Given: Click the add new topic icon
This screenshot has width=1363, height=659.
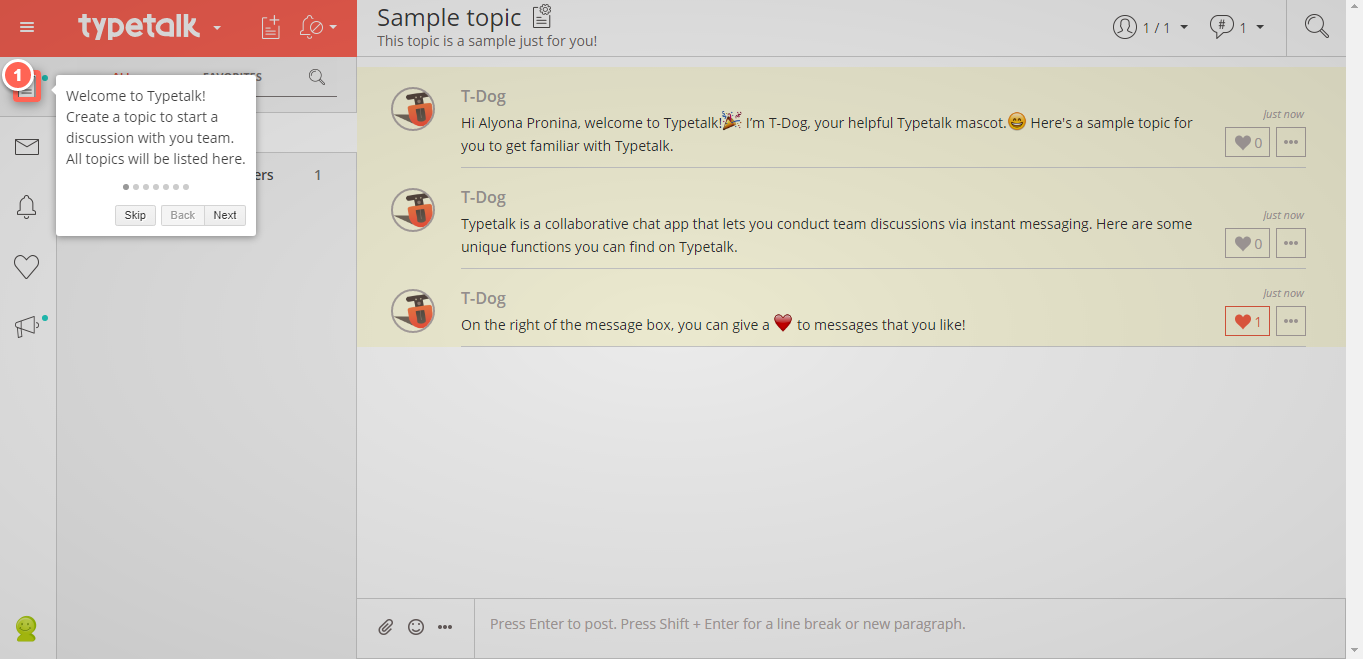Looking at the screenshot, I should (270, 28).
